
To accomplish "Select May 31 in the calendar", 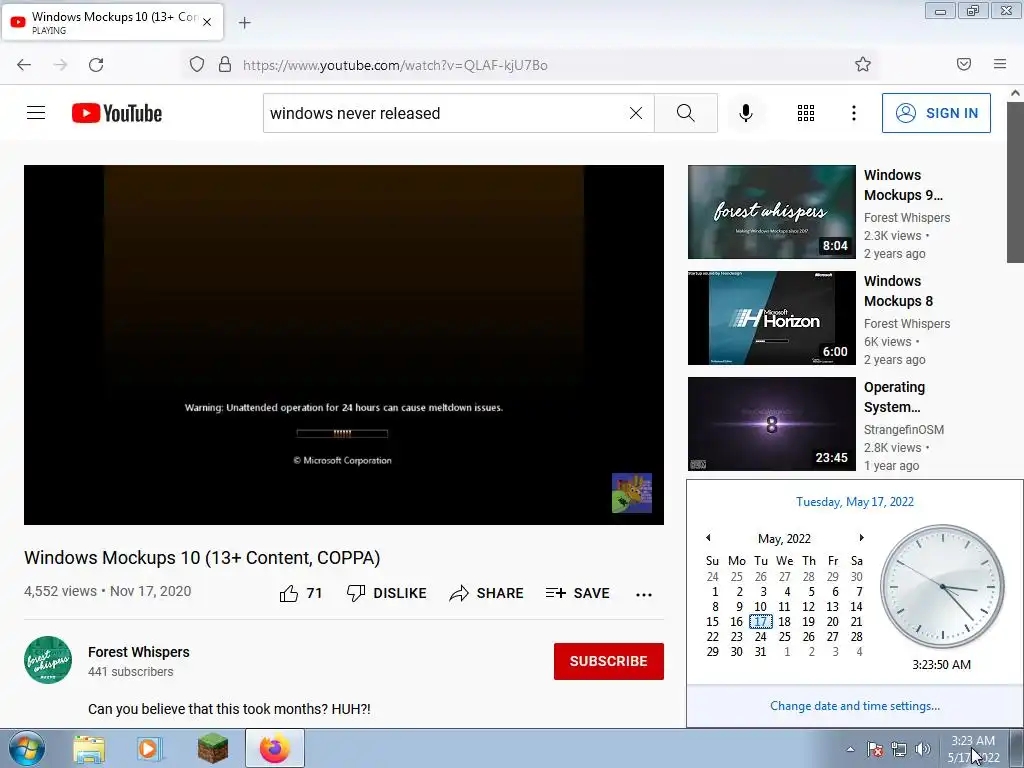I will (x=760, y=651).
